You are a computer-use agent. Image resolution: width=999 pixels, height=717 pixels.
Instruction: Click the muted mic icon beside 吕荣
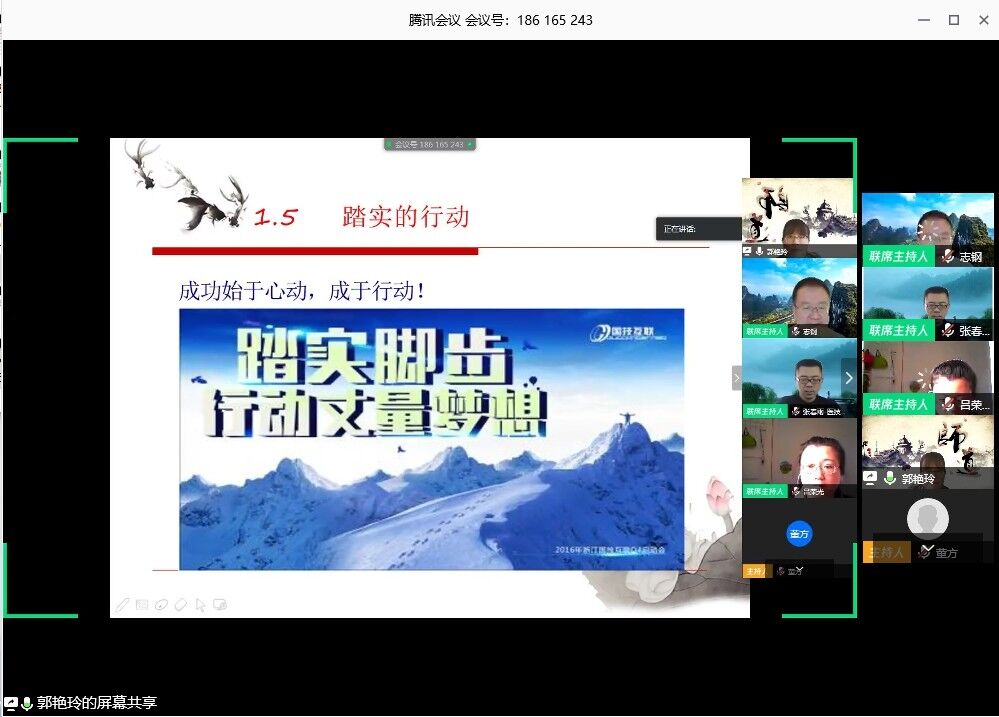(x=947, y=405)
